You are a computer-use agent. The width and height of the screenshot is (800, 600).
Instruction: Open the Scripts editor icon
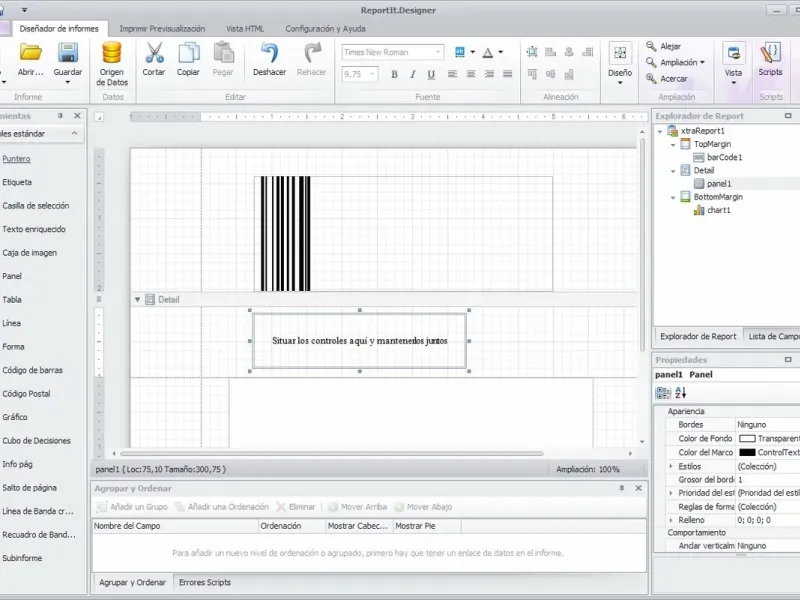tap(770, 54)
